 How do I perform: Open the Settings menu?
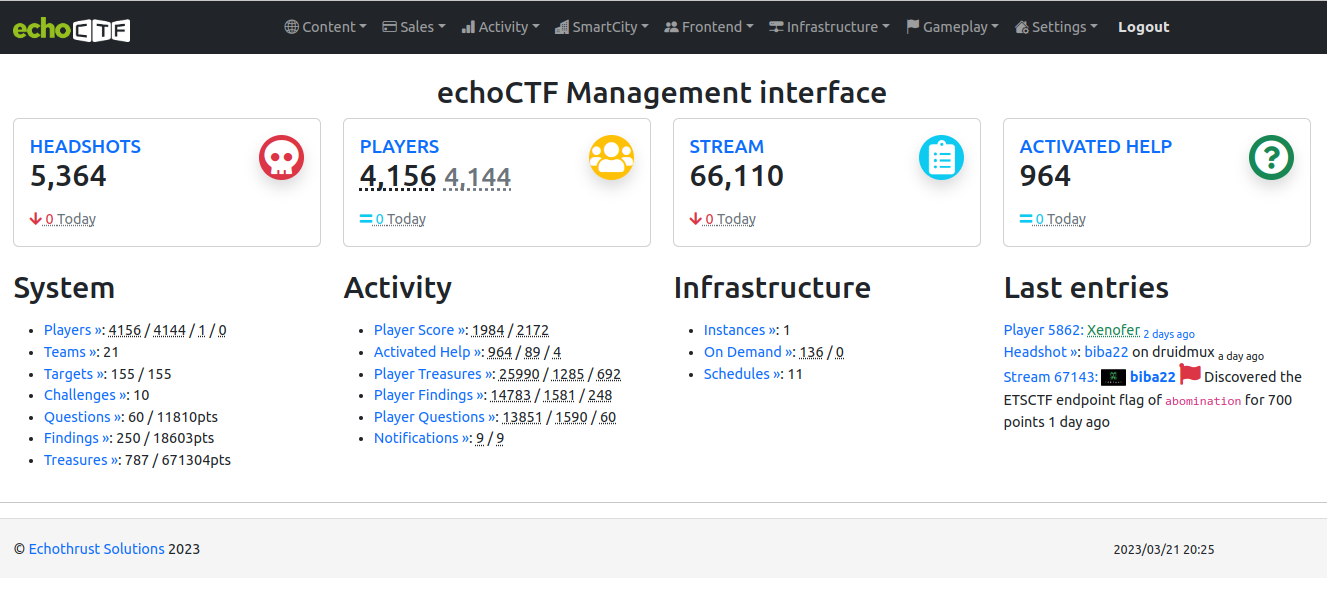coord(1056,27)
